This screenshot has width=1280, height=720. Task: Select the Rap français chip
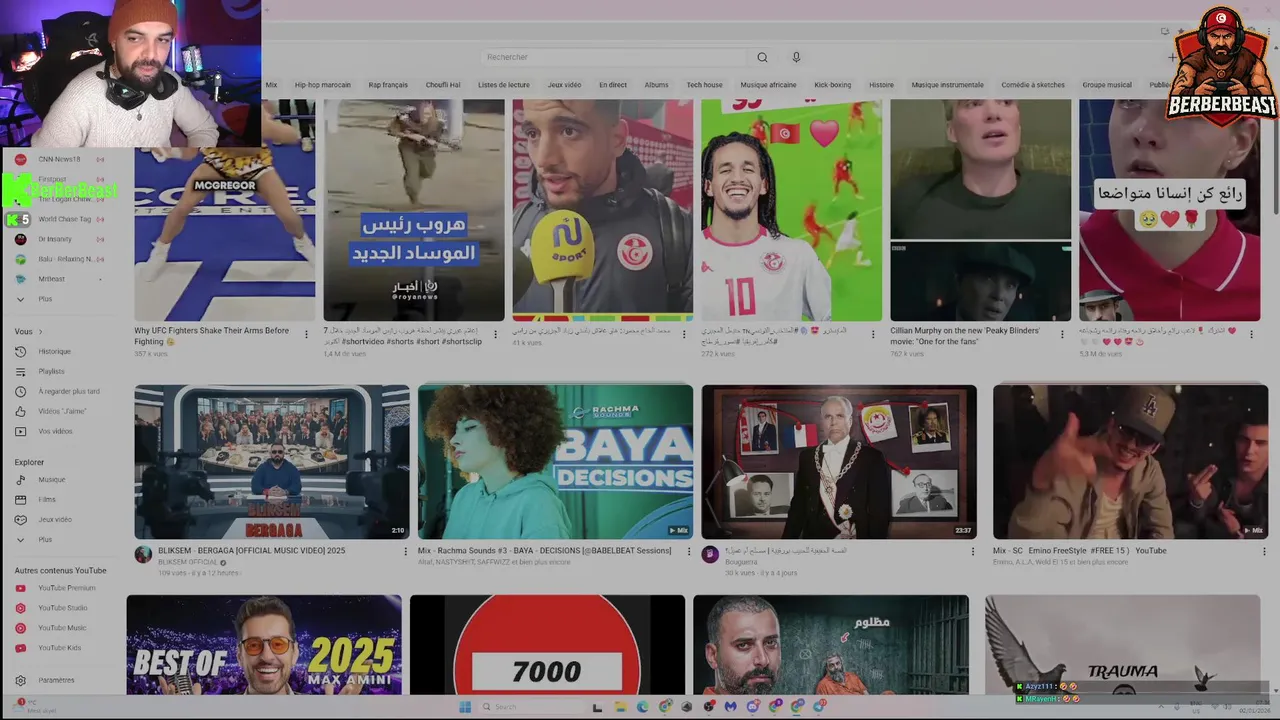coord(388,85)
